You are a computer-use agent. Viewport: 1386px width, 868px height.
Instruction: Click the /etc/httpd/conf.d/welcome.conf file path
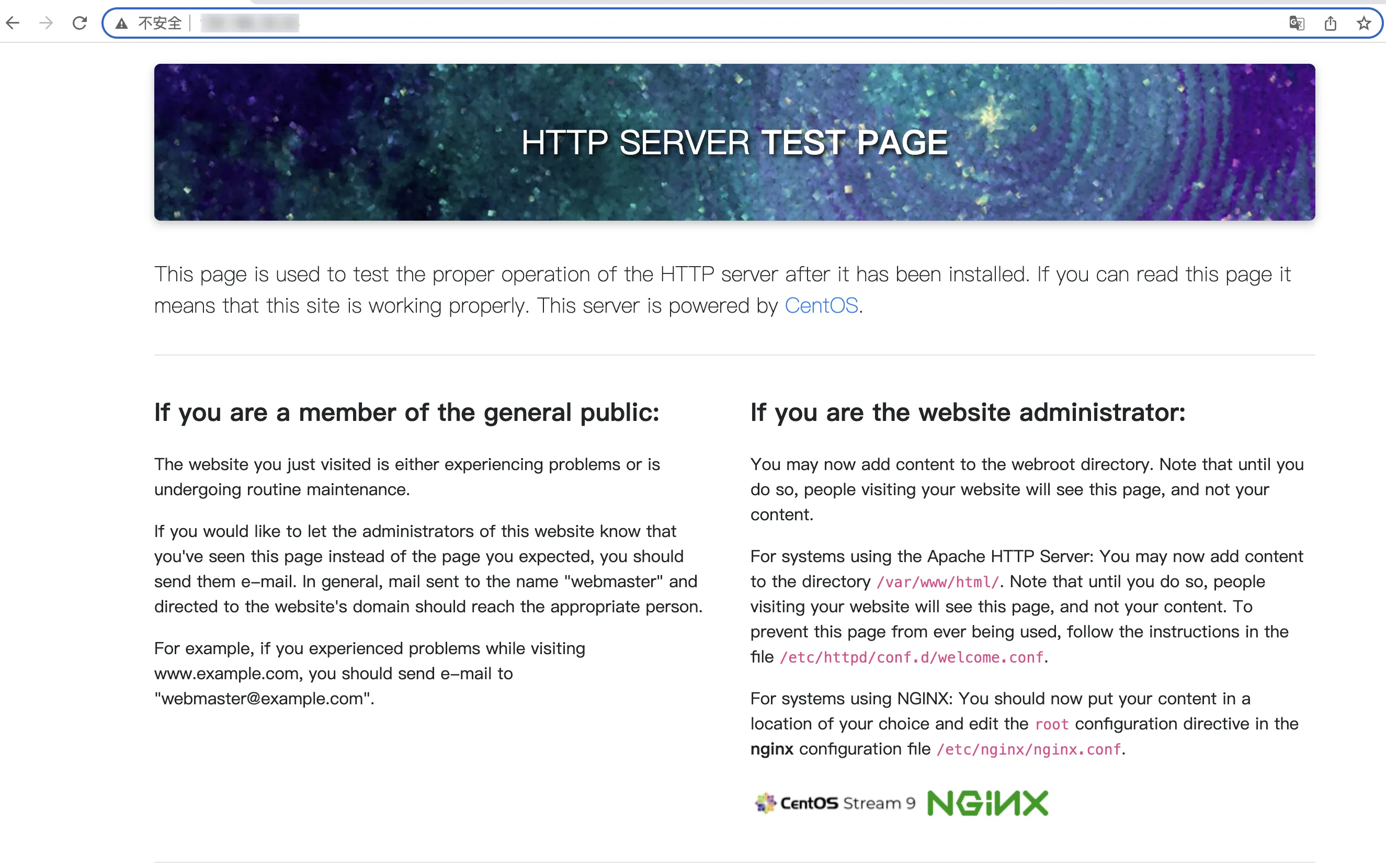click(x=911, y=657)
